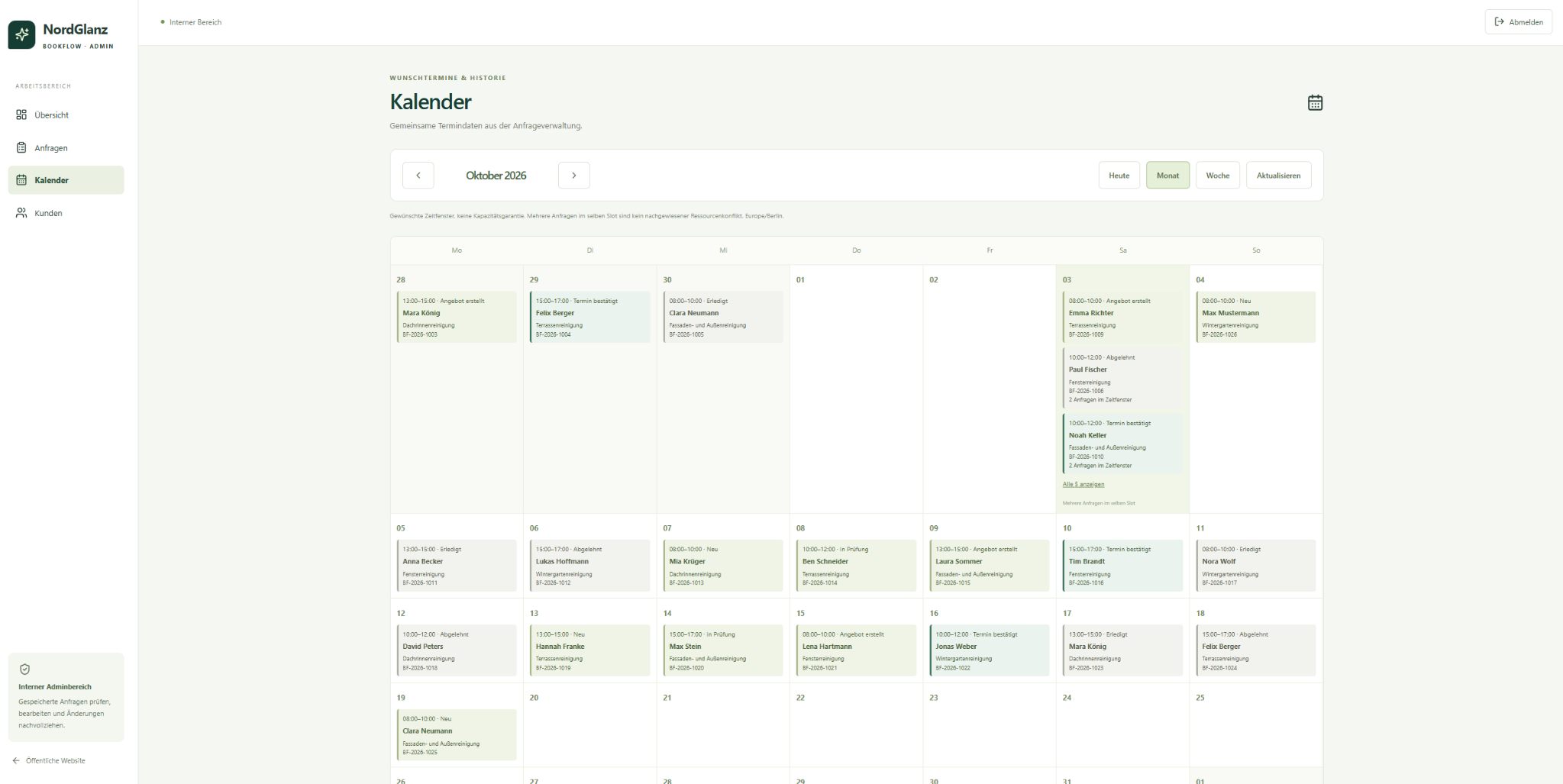Click 'Alle 5 anzeigen' on the 03rd
The height and width of the screenshot is (784, 1563).
click(1083, 485)
